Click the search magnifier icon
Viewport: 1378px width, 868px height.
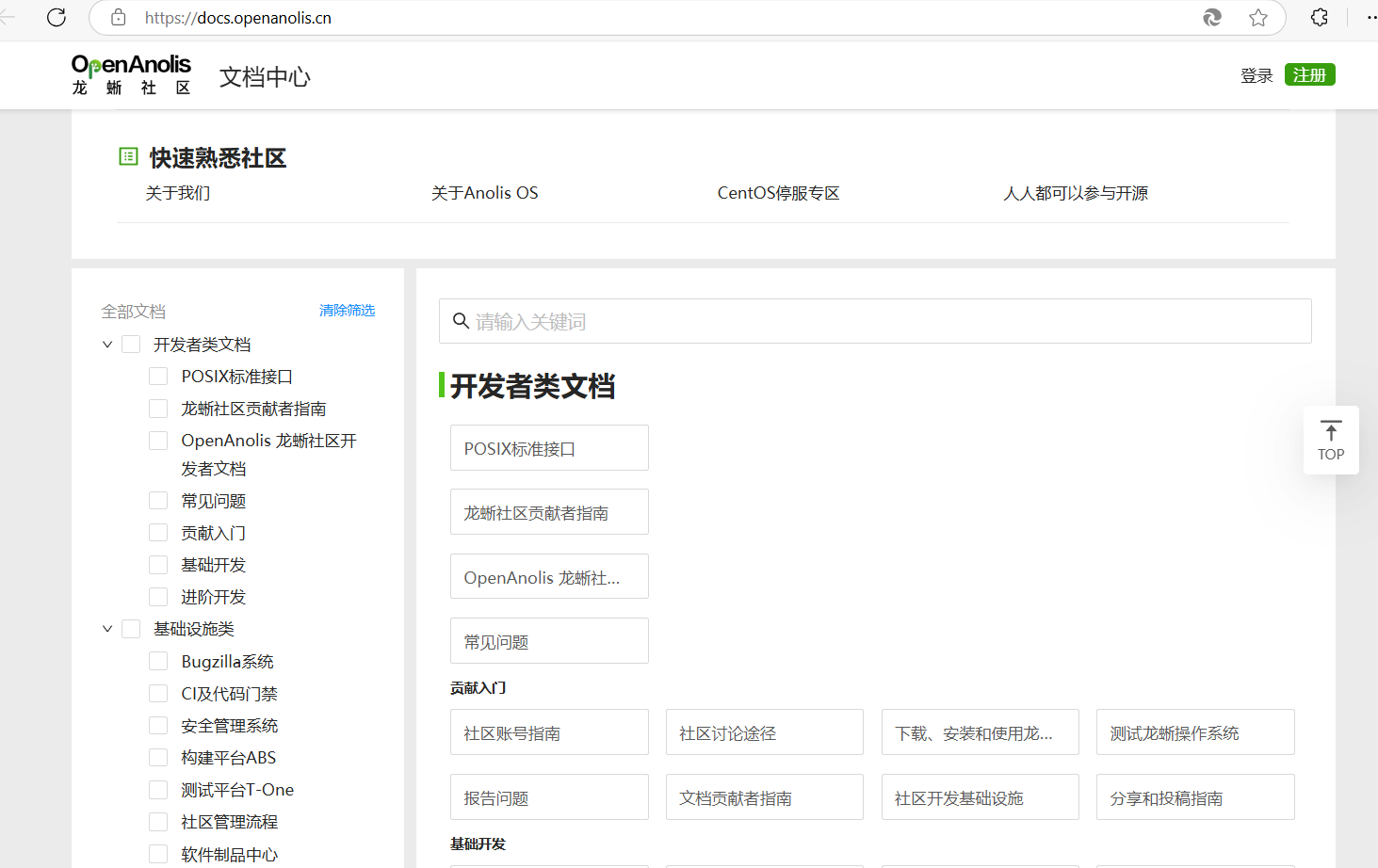point(461,321)
